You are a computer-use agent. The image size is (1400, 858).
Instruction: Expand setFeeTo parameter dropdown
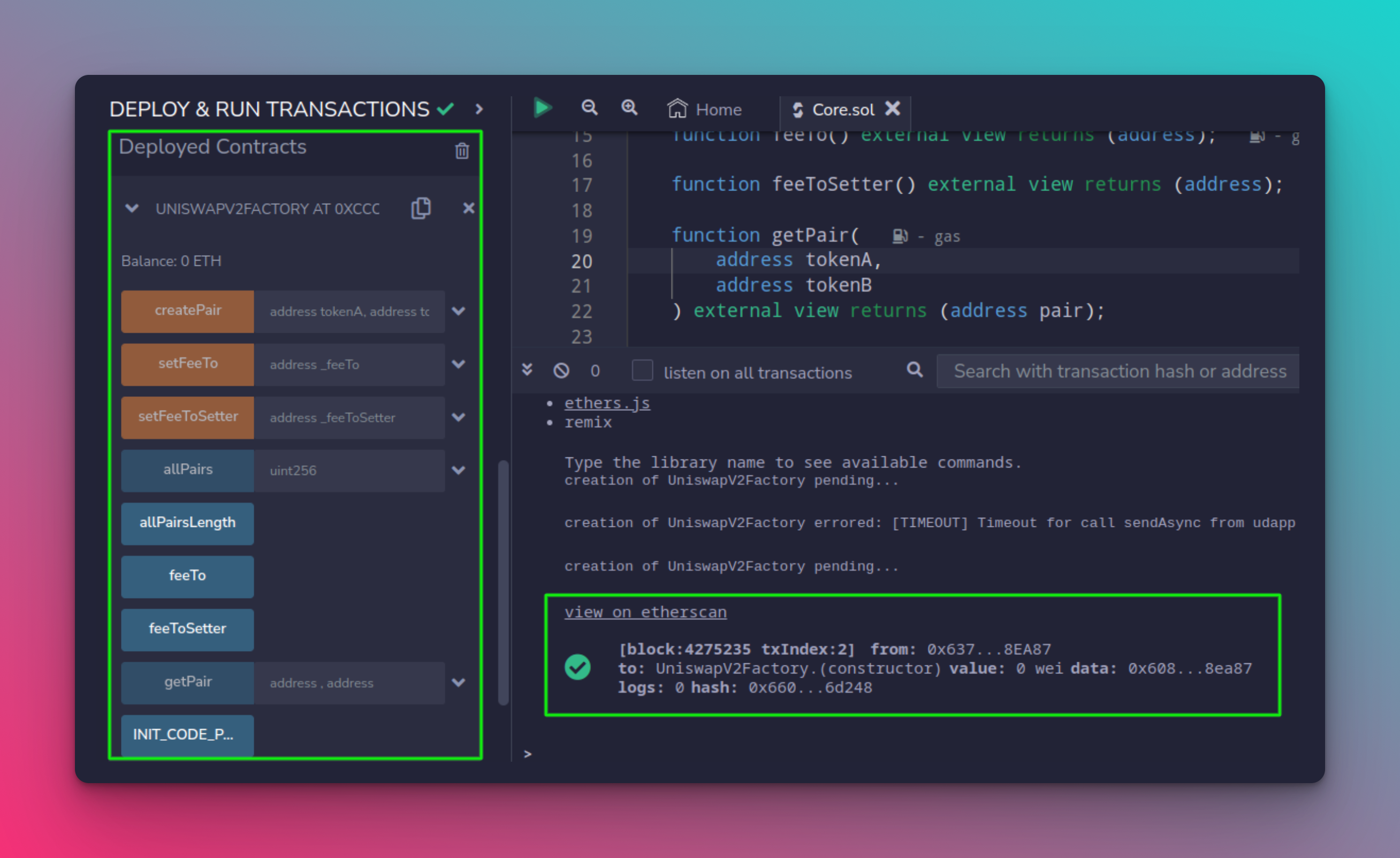click(459, 364)
